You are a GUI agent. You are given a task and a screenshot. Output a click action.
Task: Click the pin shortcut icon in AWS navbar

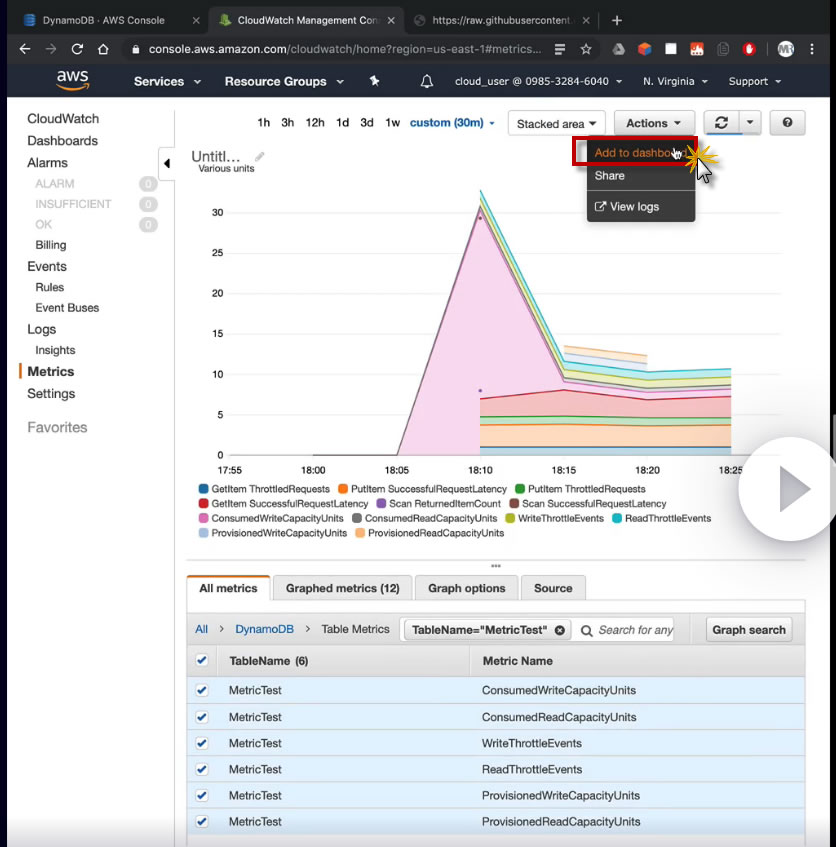tap(374, 81)
